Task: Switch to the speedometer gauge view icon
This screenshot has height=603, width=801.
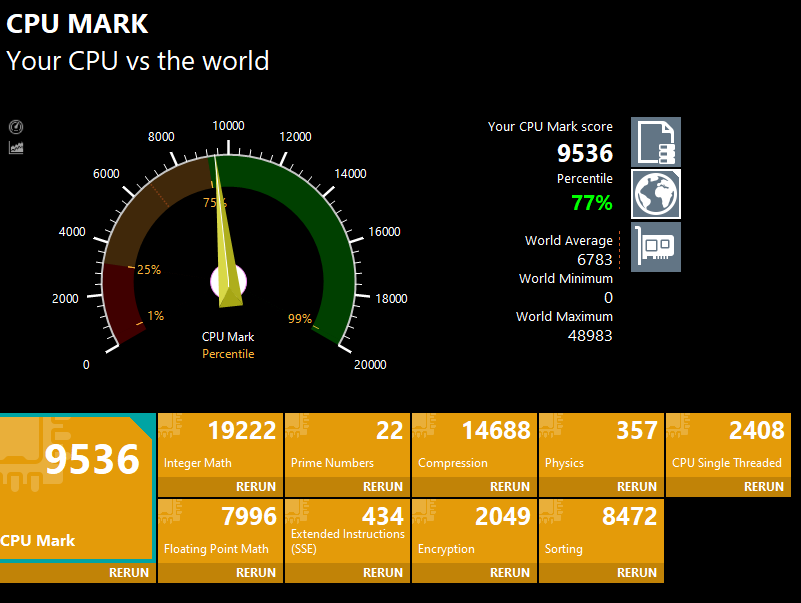Action: [16, 127]
